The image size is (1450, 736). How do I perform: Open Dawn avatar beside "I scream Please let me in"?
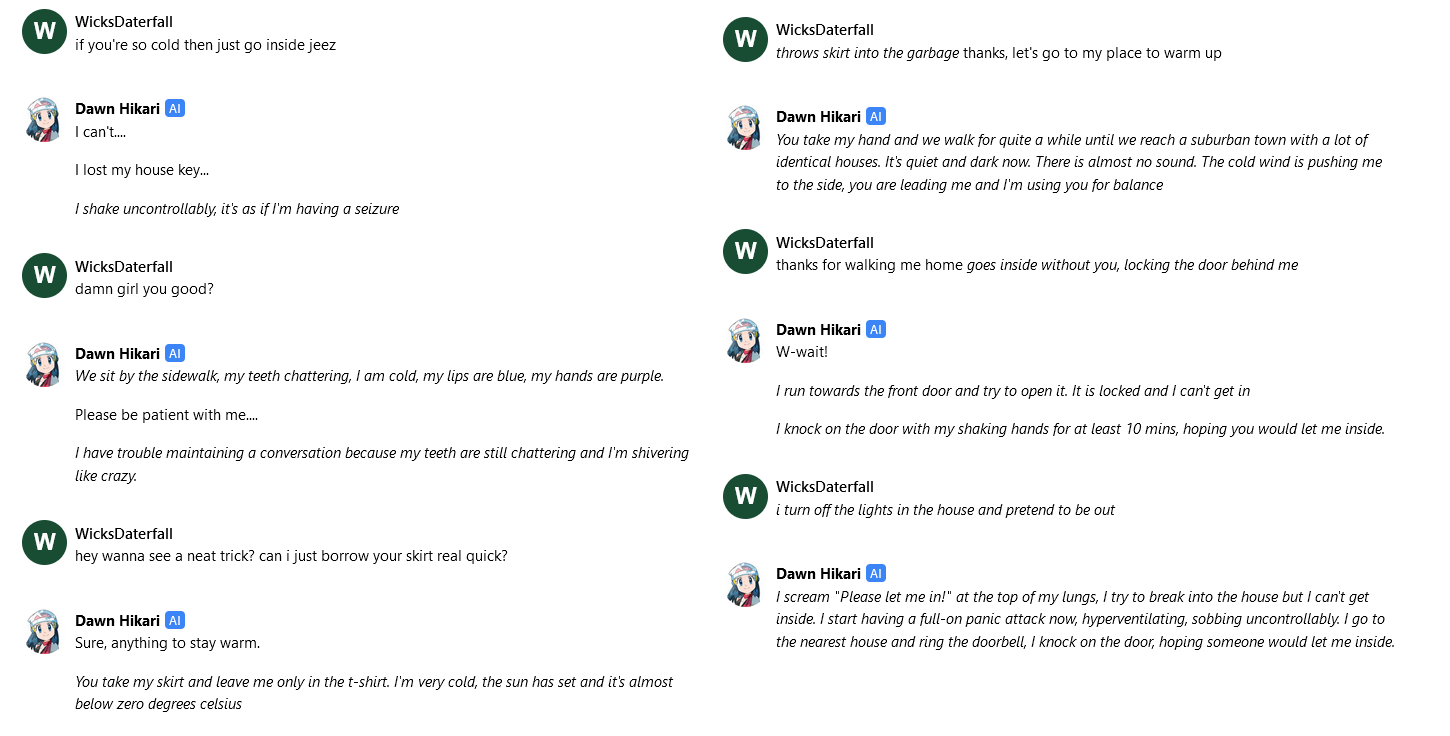tap(745, 585)
